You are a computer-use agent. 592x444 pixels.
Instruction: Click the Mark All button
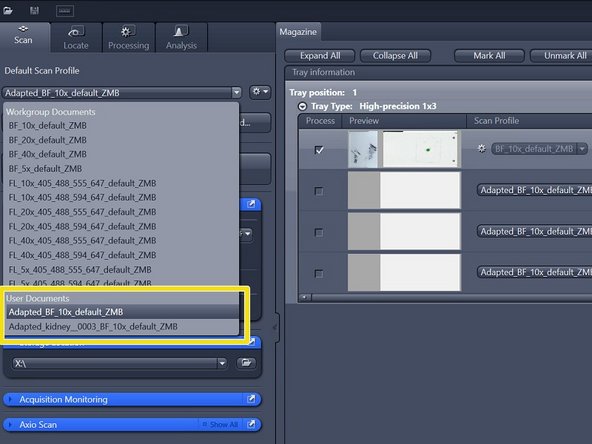[x=489, y=56]
